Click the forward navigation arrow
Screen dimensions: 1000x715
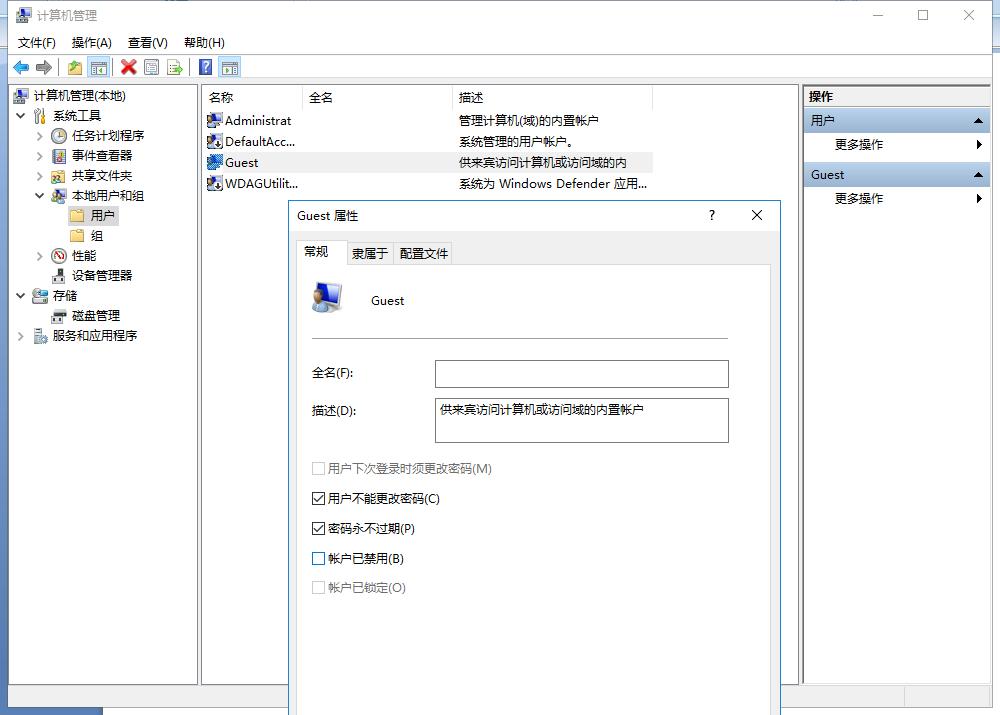coord(43,67)
